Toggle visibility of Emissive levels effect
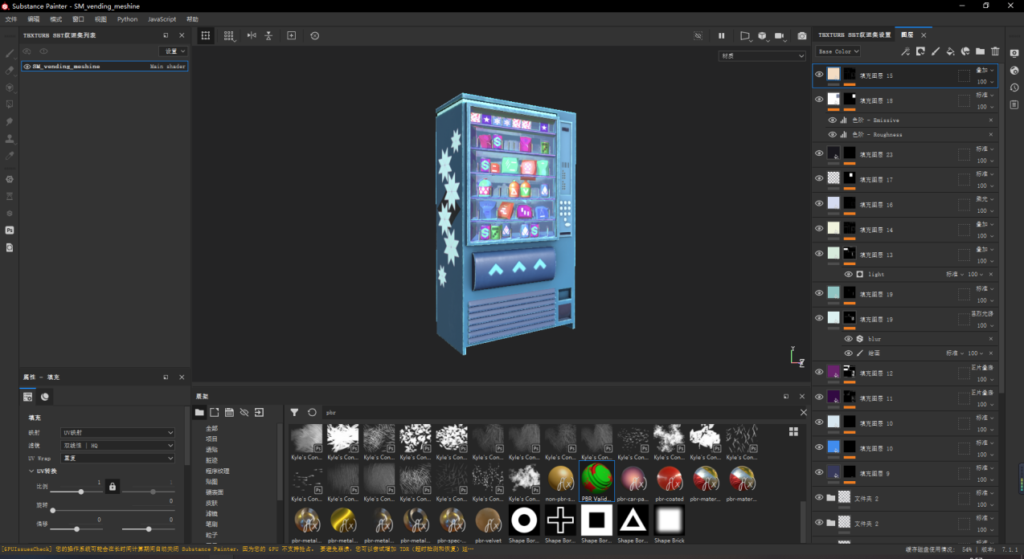This screenshot has width=1024, height=559. (832, 120)
